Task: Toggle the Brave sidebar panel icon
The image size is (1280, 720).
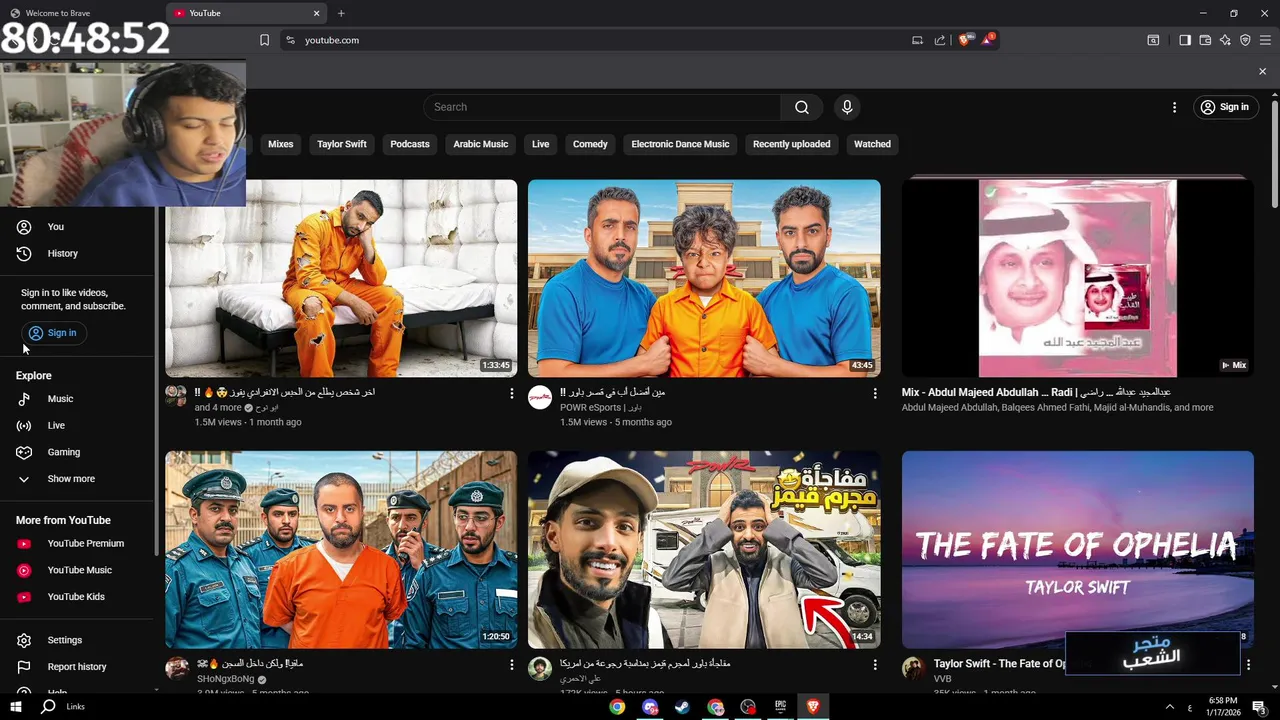Action: pyautogui.click(x=1185, y=40)
